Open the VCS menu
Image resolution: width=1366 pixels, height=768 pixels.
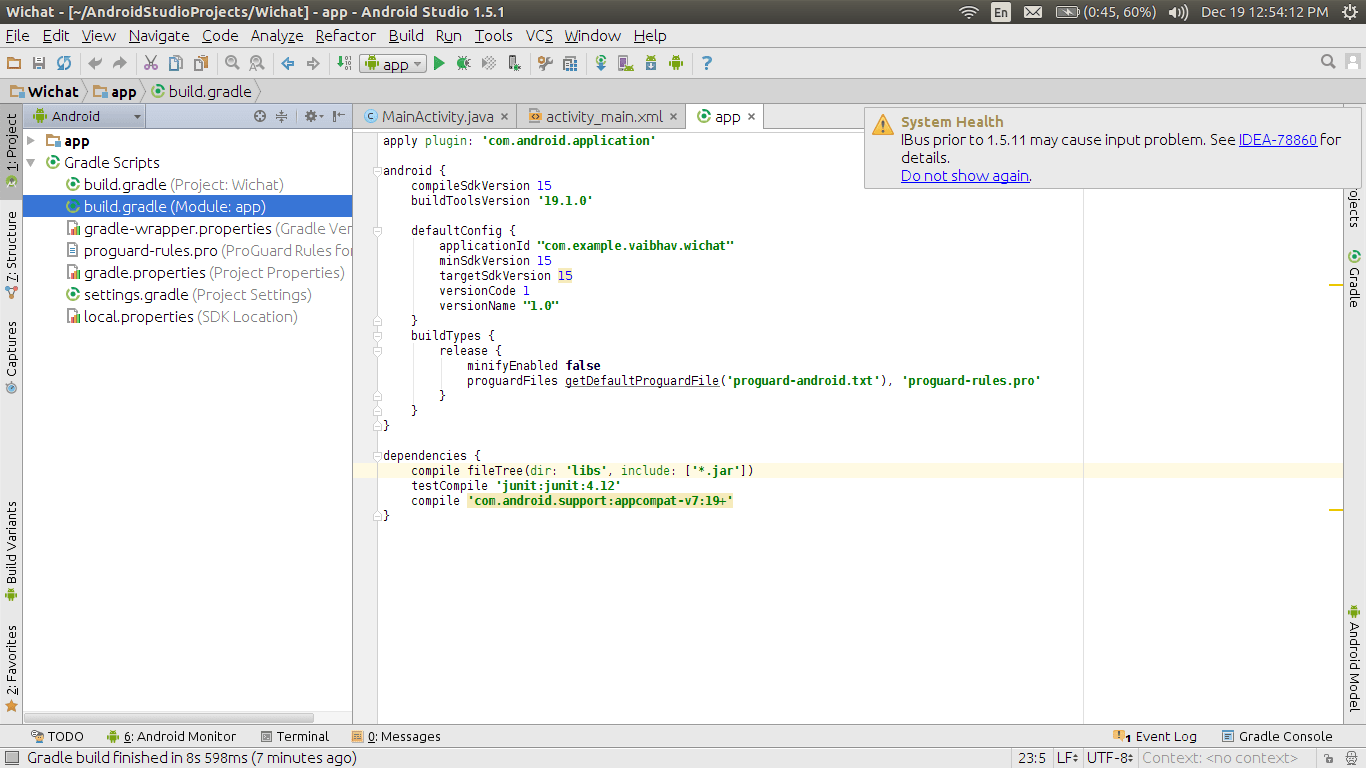click(x=539, y=36)
